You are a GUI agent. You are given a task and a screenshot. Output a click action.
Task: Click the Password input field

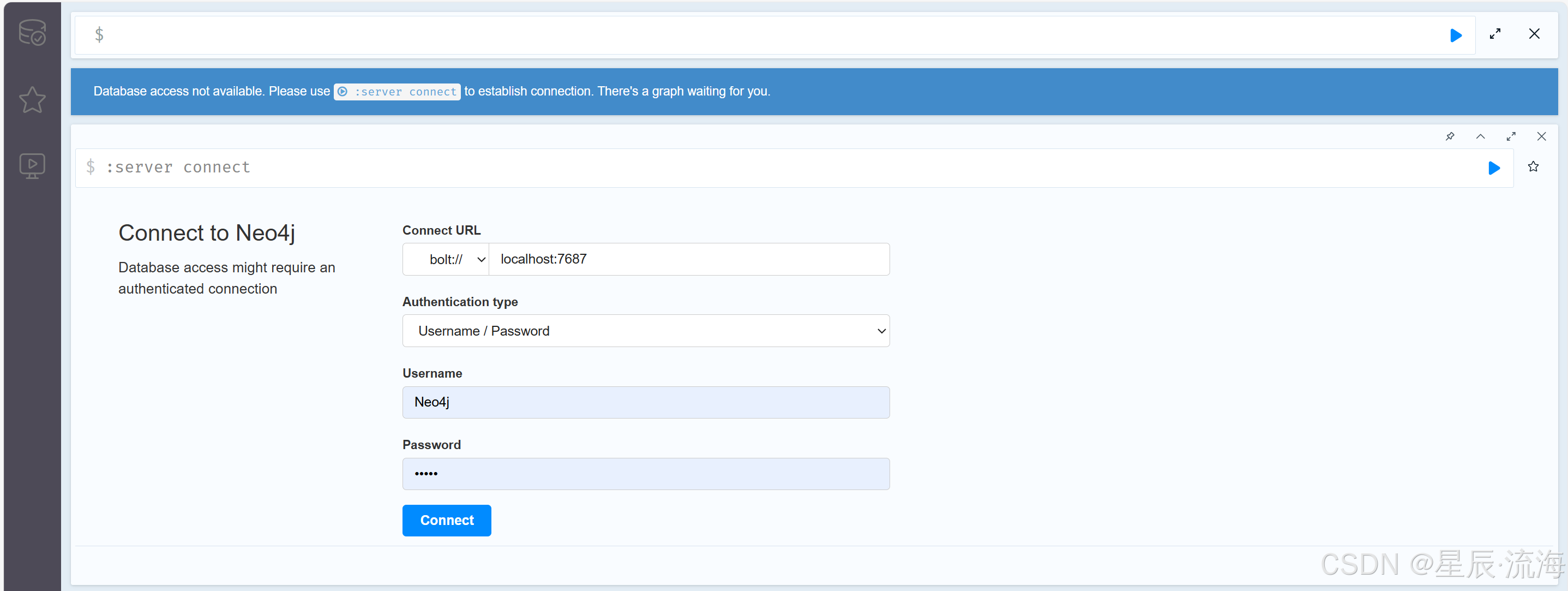tap(646, 474)
